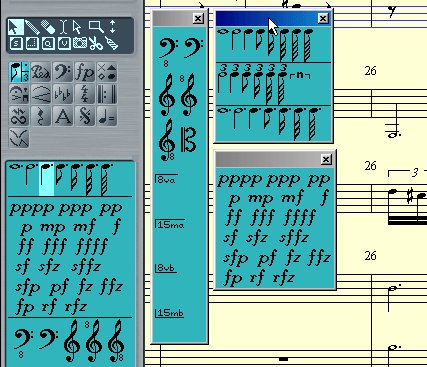
Task: Select the 8va octave line symbol
Action: (x=166, y=180)
